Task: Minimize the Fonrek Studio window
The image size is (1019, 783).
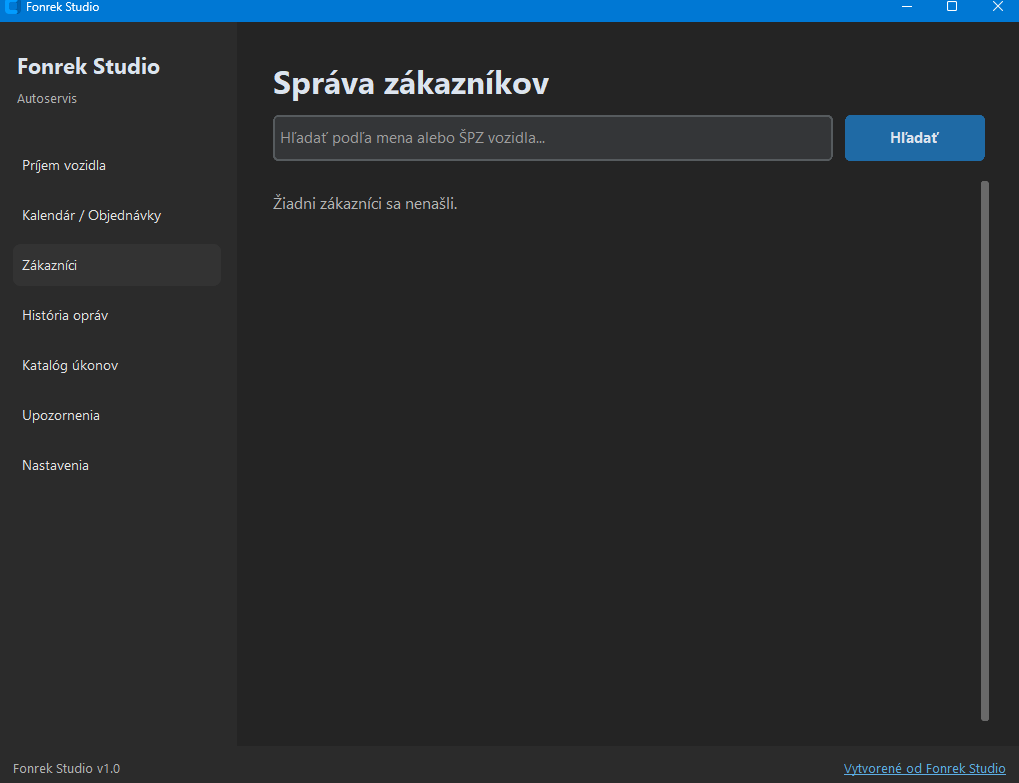Action: tap(907, 6)
